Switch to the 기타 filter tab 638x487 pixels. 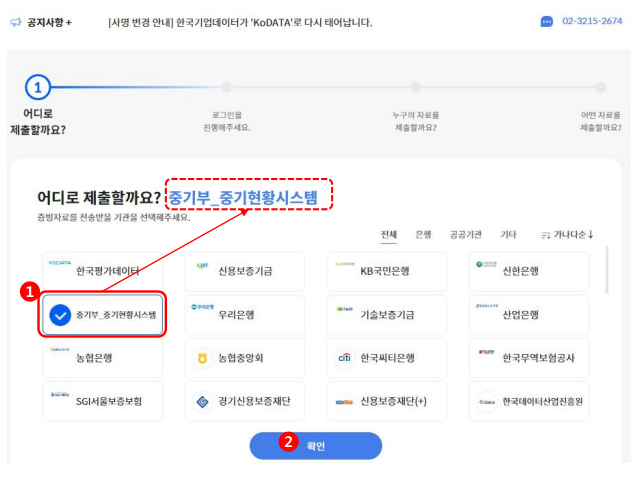[x=508, y=235]
